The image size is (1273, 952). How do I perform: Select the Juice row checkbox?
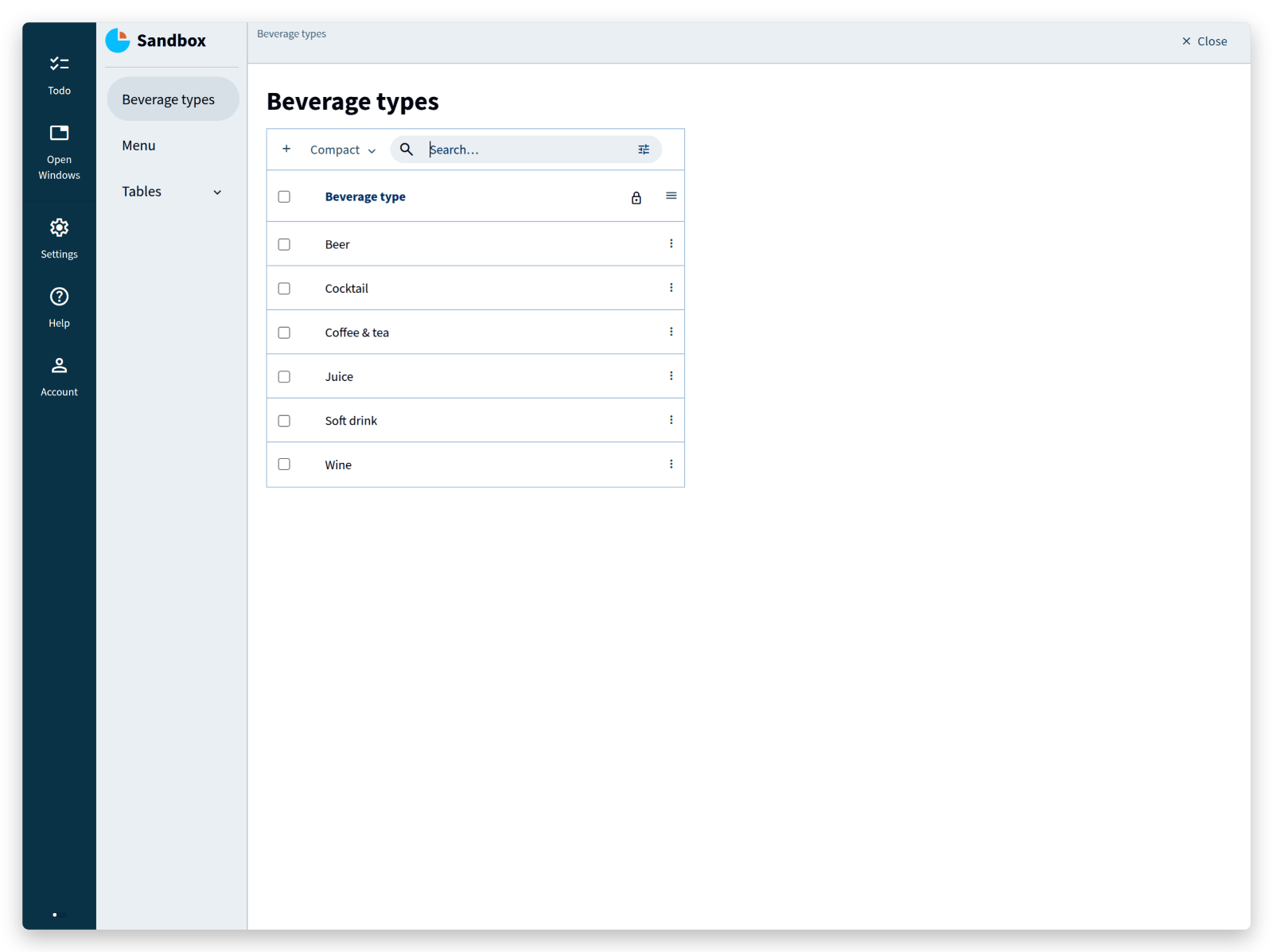pos(284,377)
